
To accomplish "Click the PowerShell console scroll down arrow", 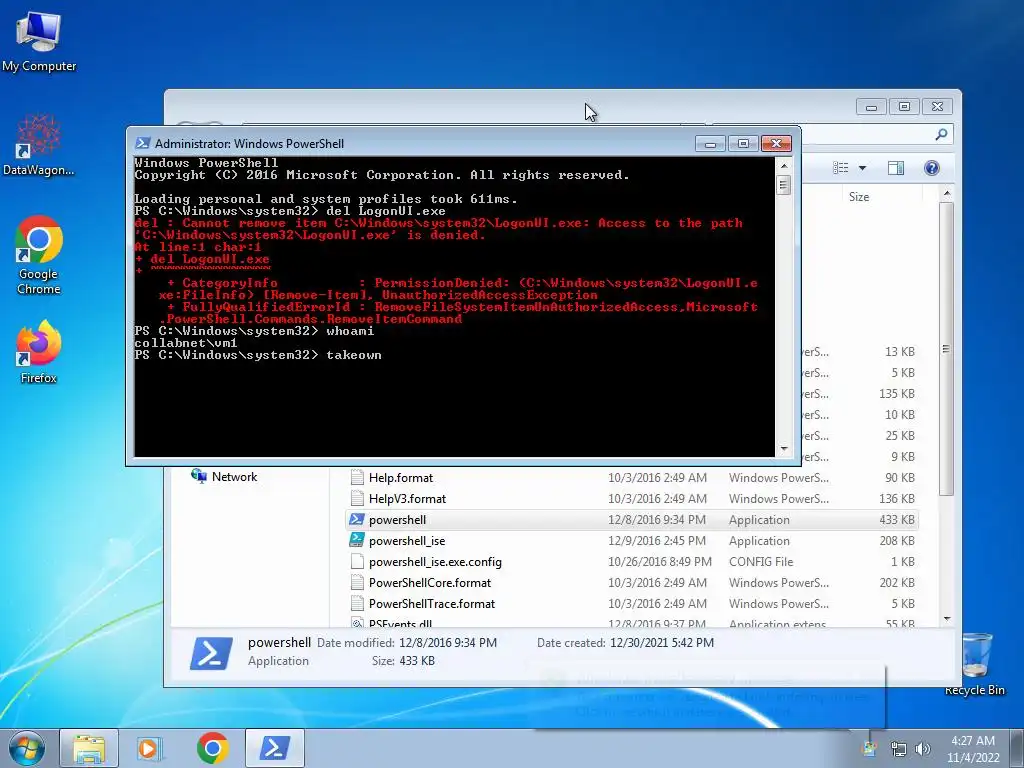I will pos(784,449).
